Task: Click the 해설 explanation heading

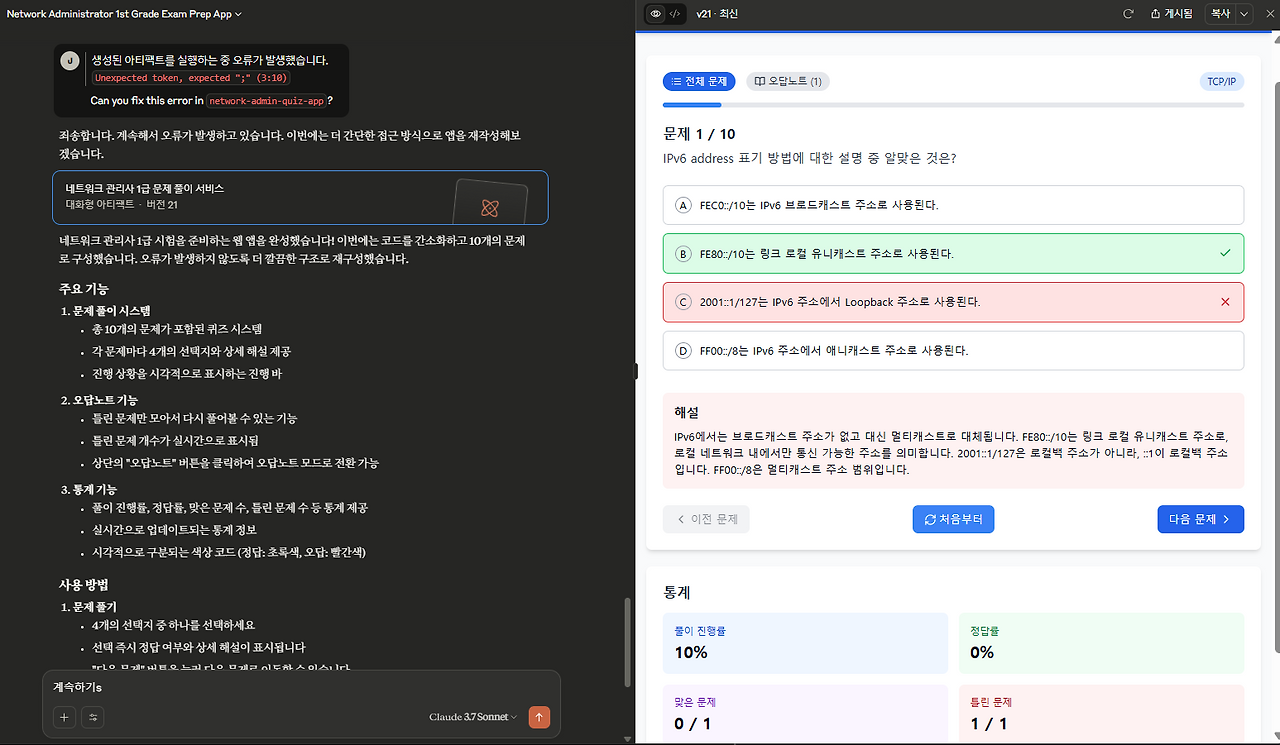Action: click(x=686, y=412)
